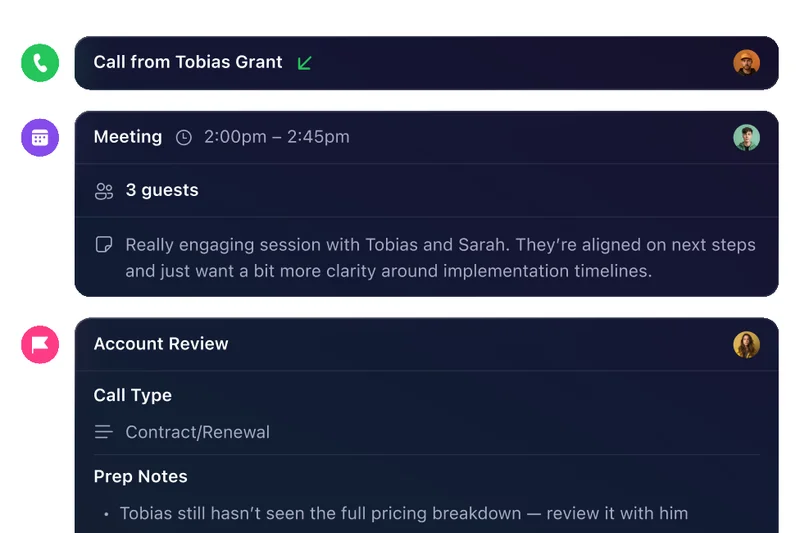Click the purple calendar meeting icon

click(40, 137)
